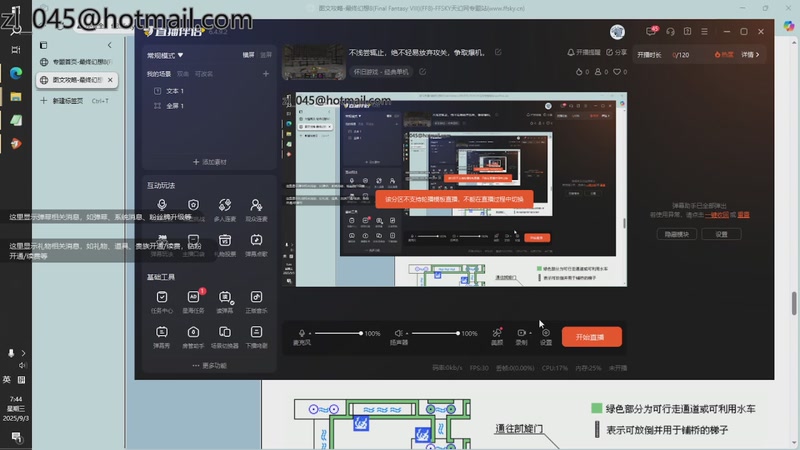
Task: Click the browser page vertical scrollbar
Action: click(794, 303)
